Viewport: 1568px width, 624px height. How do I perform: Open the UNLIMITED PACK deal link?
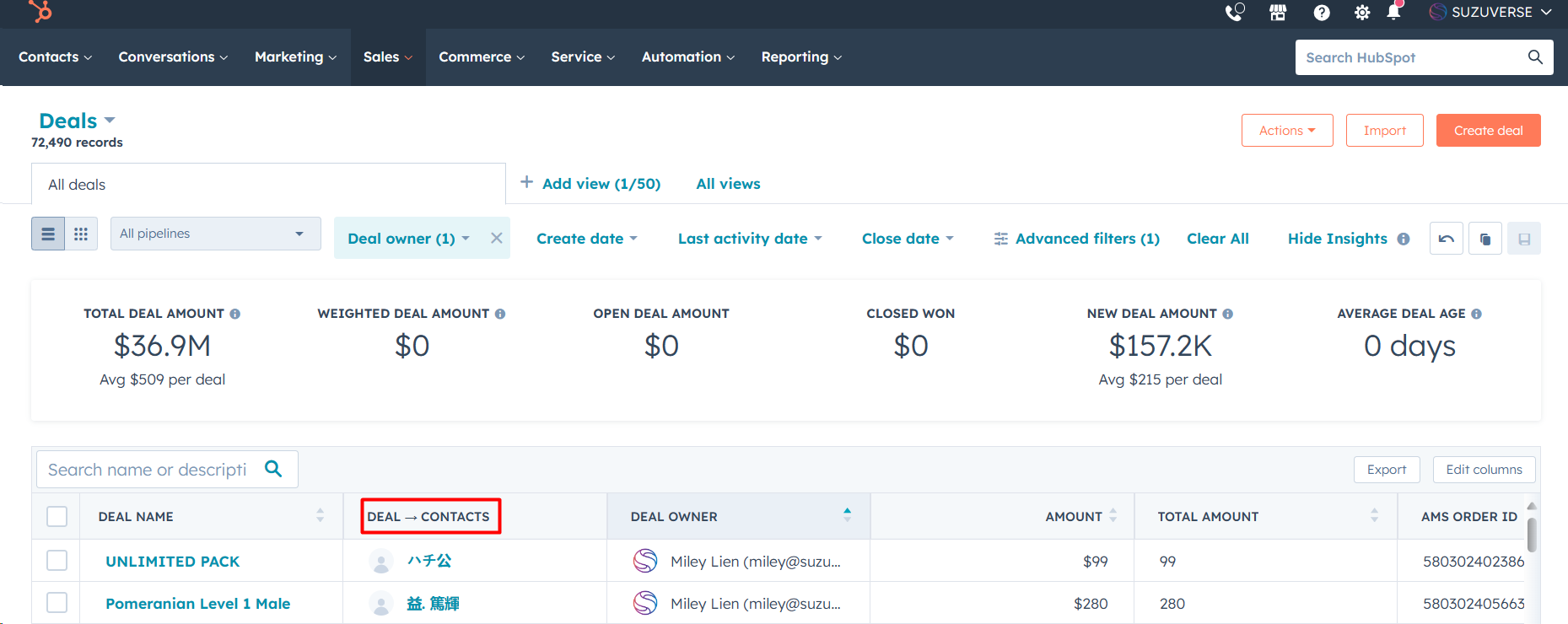pos(172,562)
